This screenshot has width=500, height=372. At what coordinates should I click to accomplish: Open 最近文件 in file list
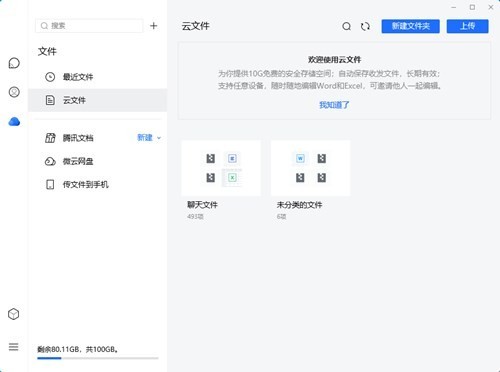point(98,77)
